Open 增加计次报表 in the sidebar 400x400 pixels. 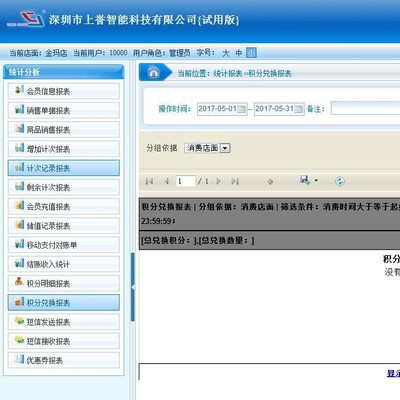(63, 149)
